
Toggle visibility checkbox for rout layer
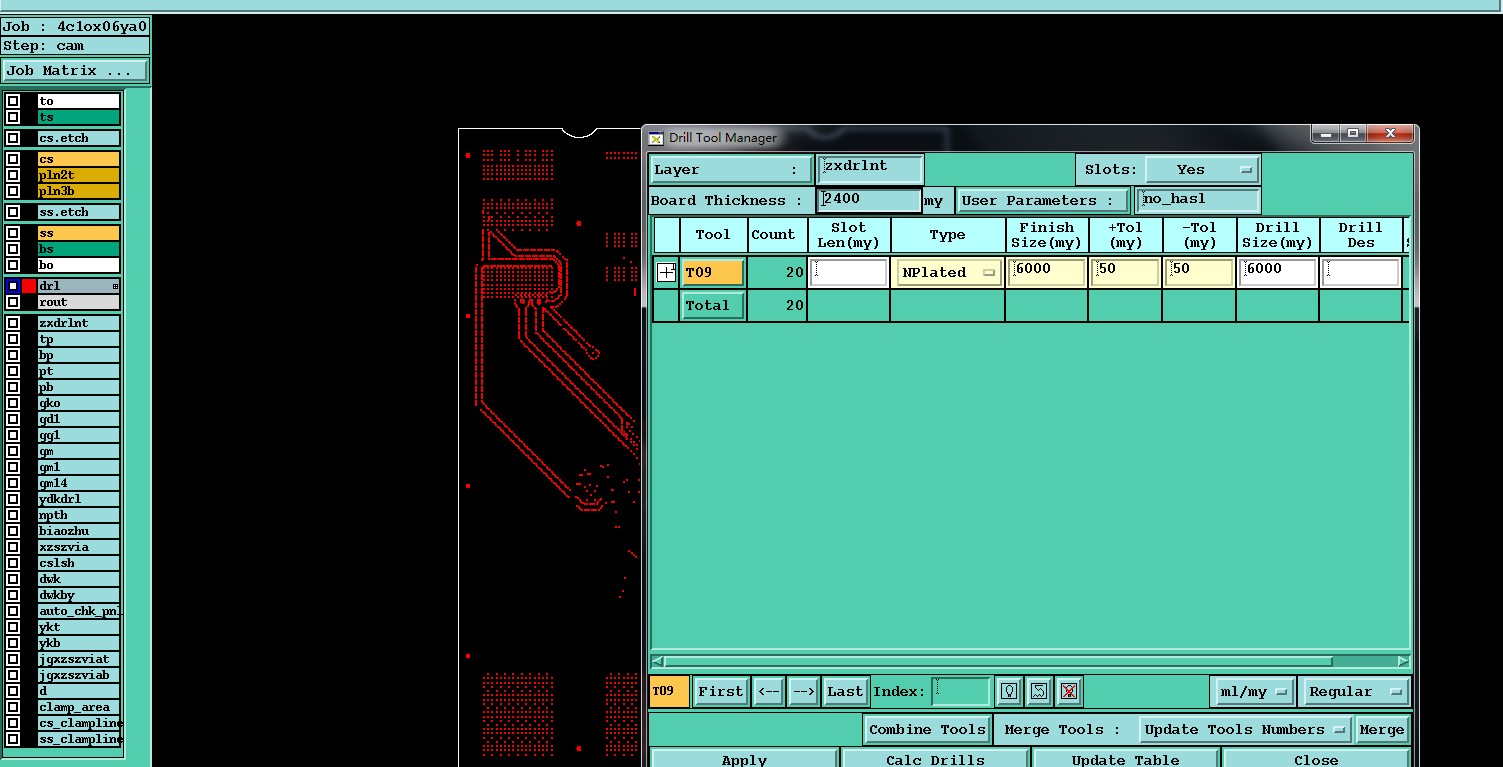[13, 302]
